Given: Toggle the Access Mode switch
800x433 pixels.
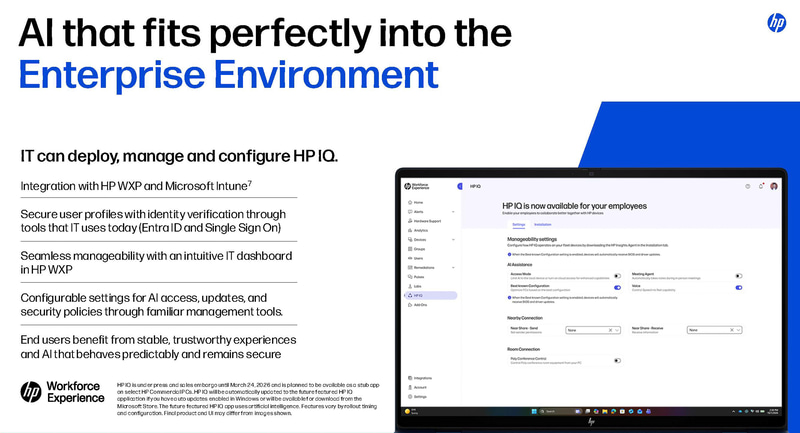Looking at the screenshot, I should (617, 276).
